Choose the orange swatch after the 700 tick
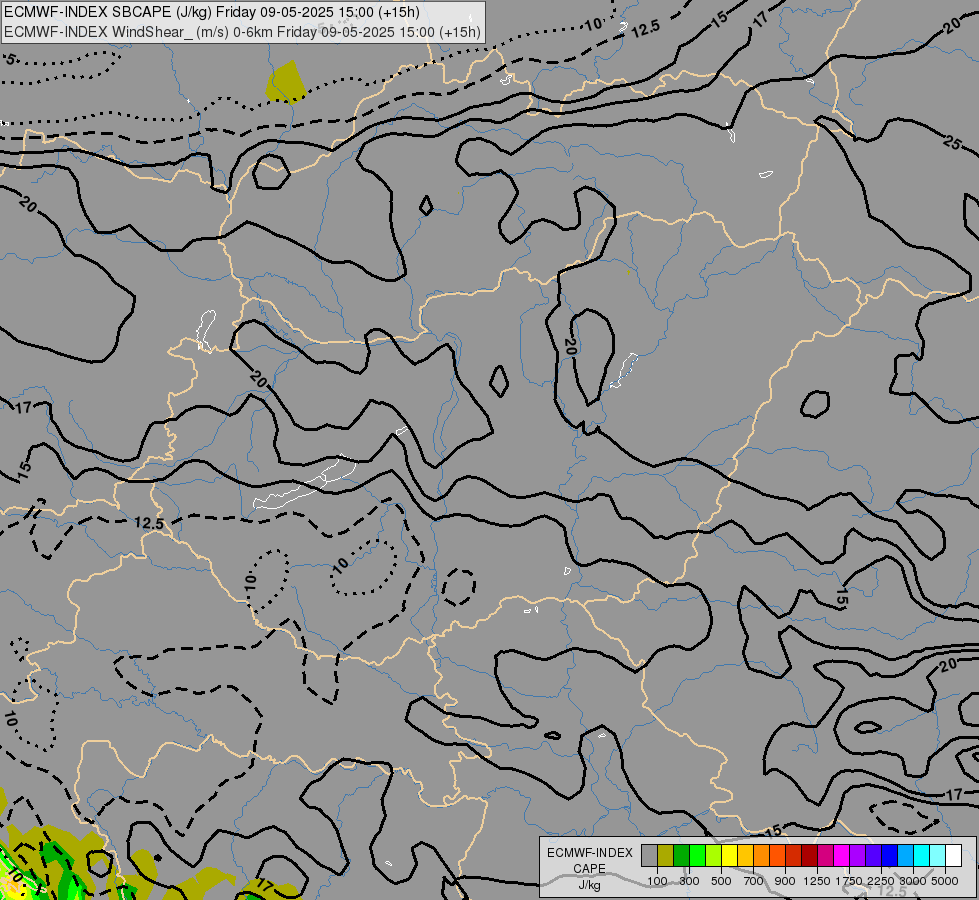Image resolution: width=979 pixels, height=900 pixels. pos(761,855)
